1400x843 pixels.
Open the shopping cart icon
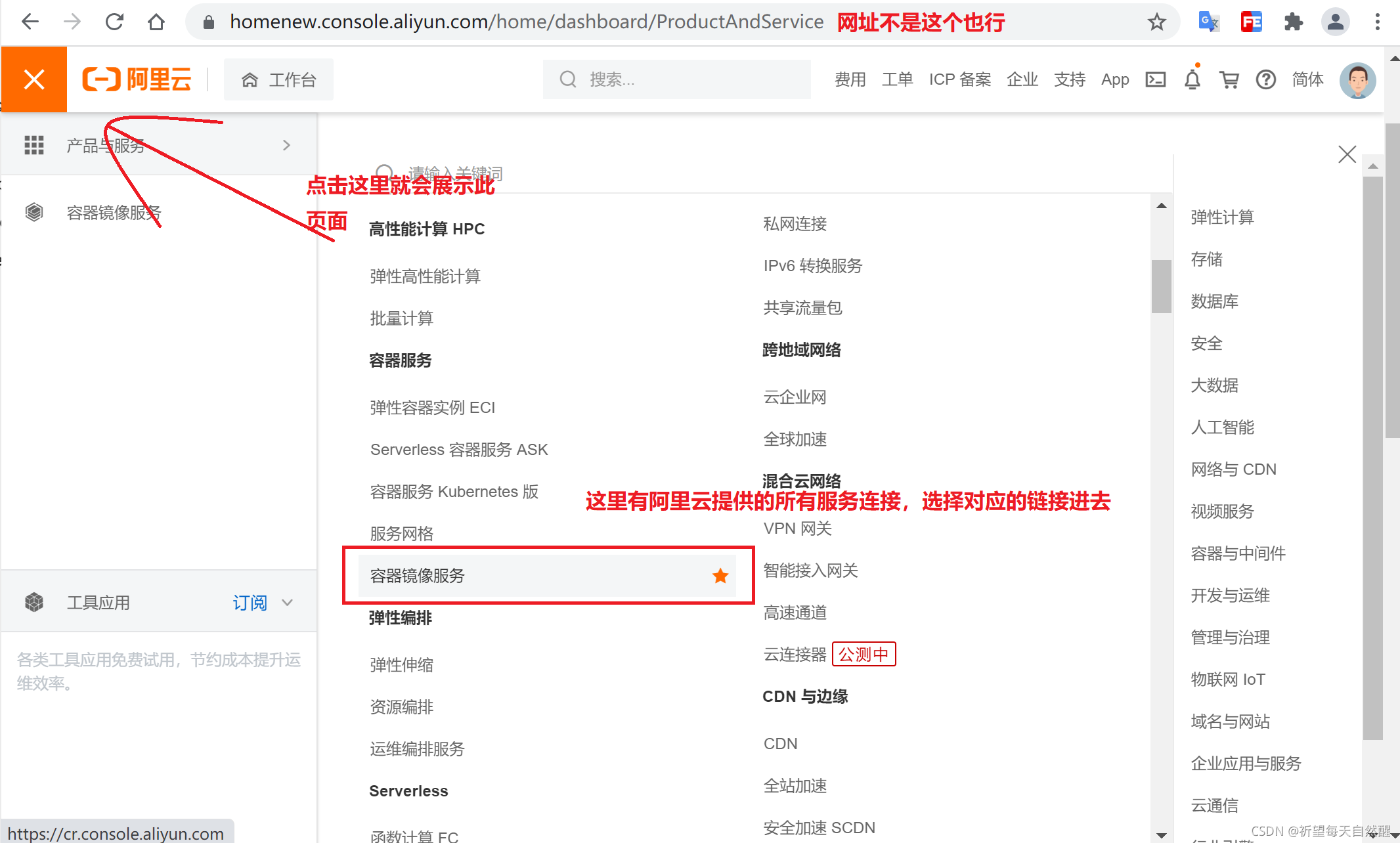tap(1229, 79)
